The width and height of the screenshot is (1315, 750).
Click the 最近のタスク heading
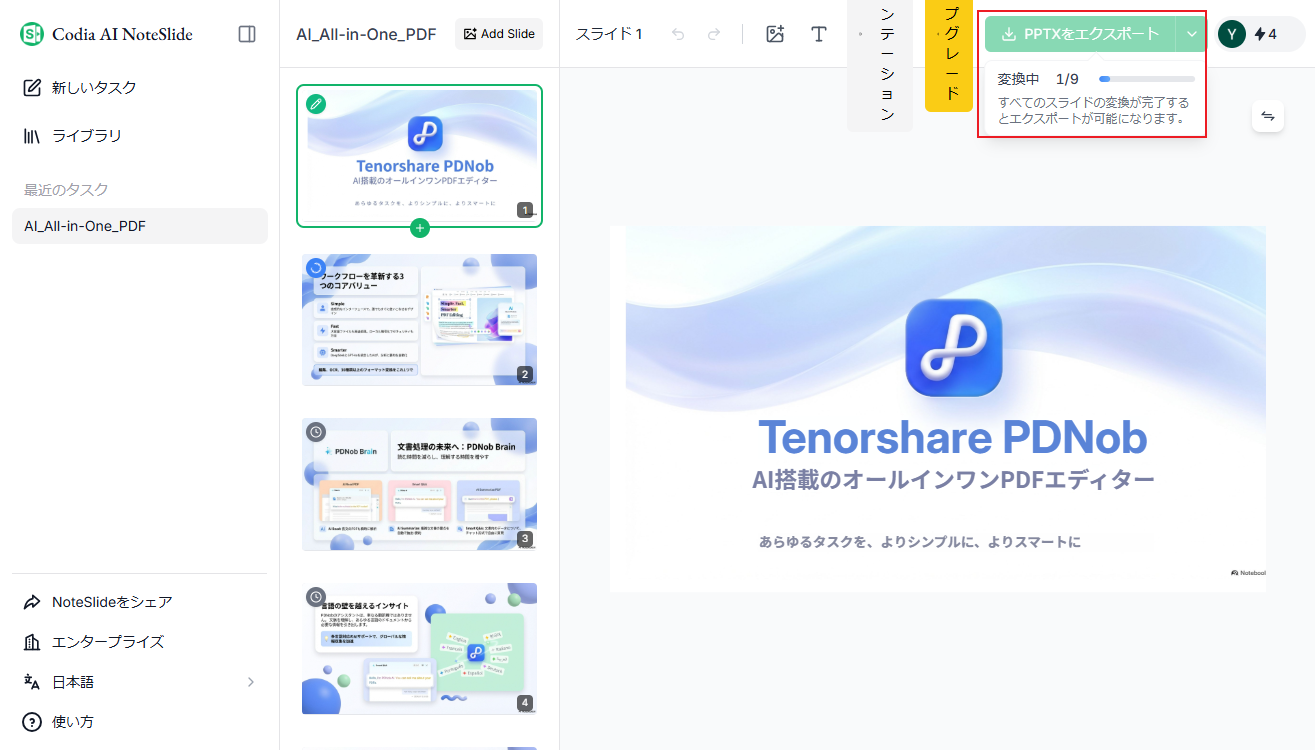[x=66, y=190]
